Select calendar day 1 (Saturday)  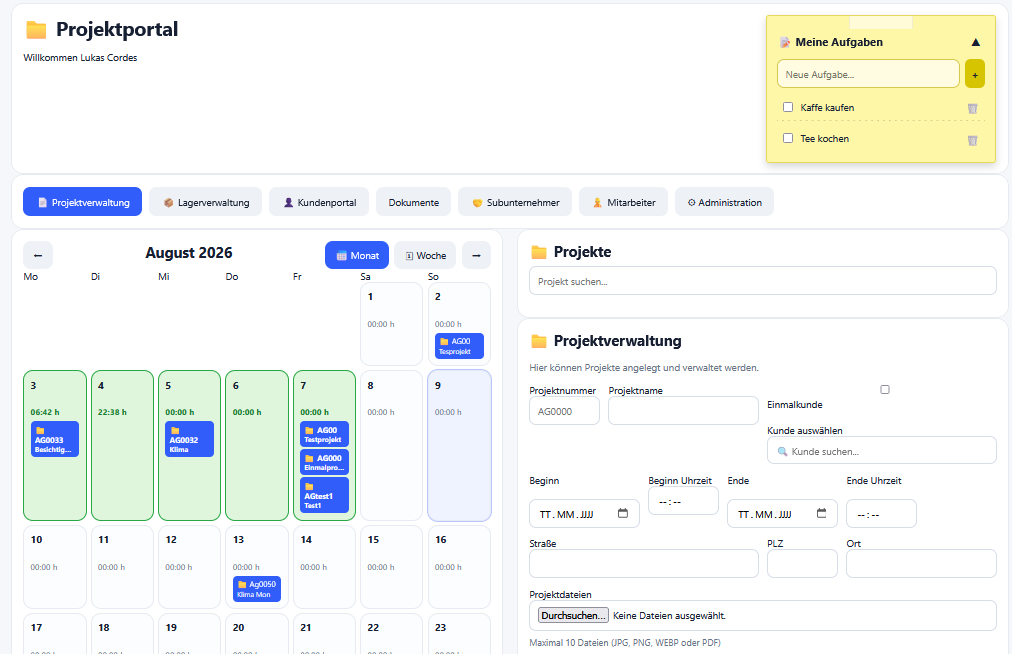[392, 324]
